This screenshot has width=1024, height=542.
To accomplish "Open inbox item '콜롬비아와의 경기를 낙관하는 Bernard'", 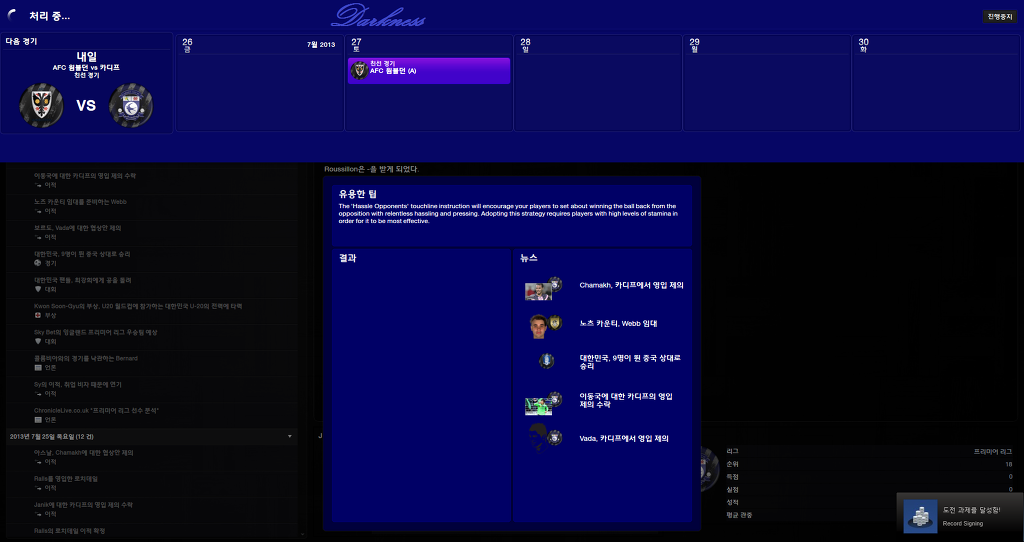I will click(152, 363).
